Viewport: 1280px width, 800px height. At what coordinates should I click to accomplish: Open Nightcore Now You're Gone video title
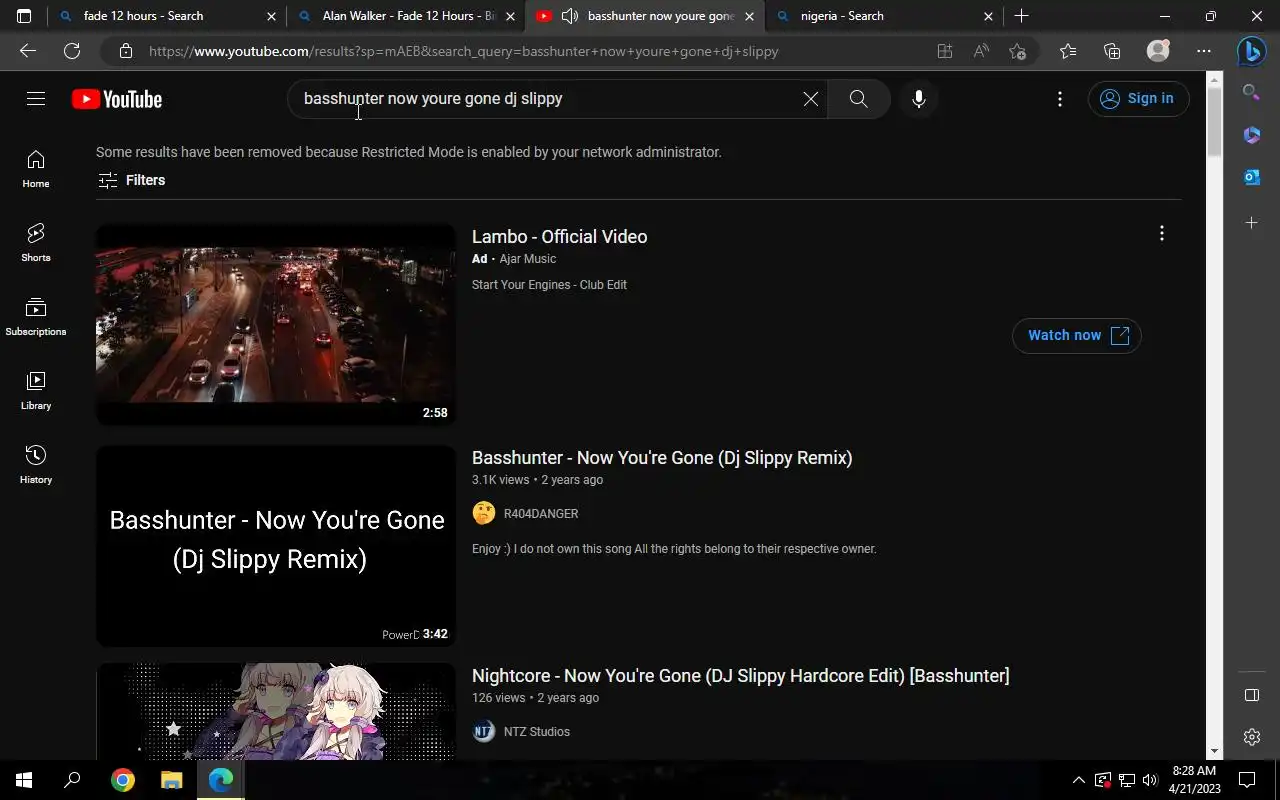pos(741,676)
